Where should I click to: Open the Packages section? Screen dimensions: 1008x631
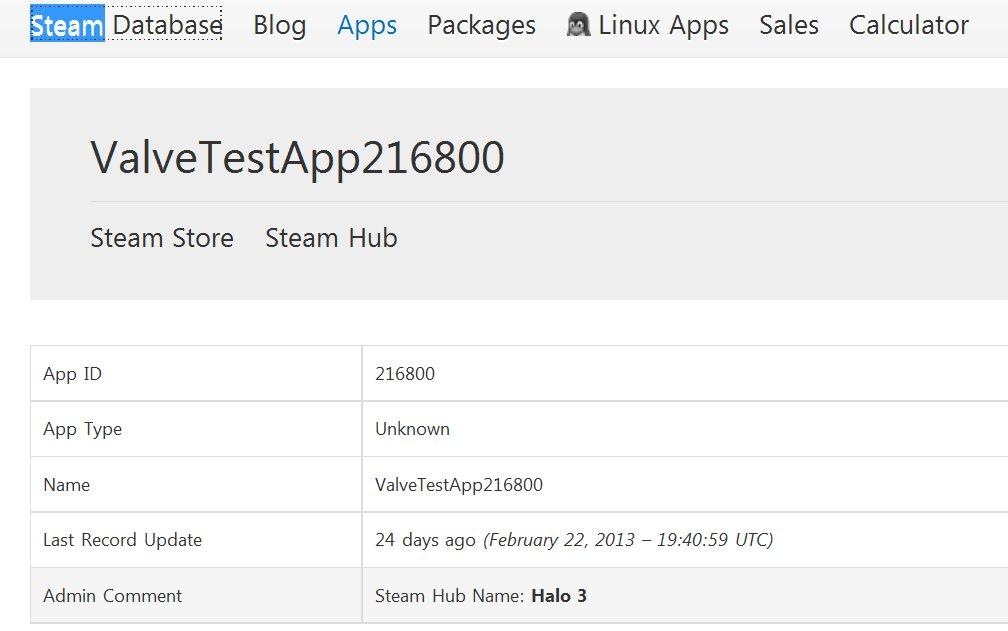482,26
